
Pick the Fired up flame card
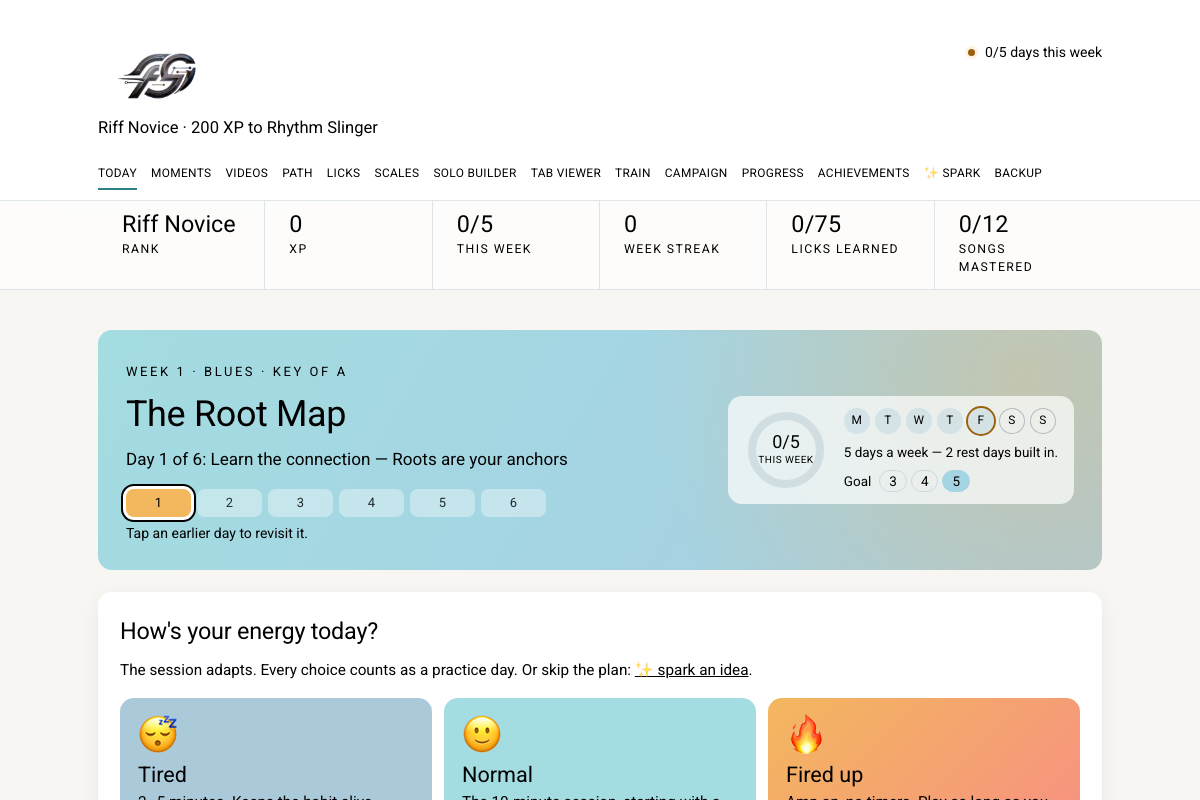[924, 749]
